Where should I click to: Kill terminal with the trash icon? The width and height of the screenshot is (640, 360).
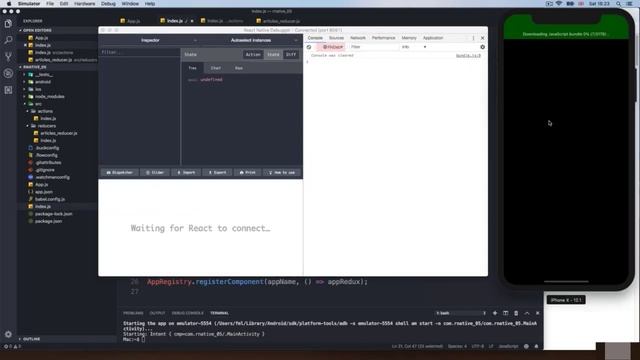[516, 313]
